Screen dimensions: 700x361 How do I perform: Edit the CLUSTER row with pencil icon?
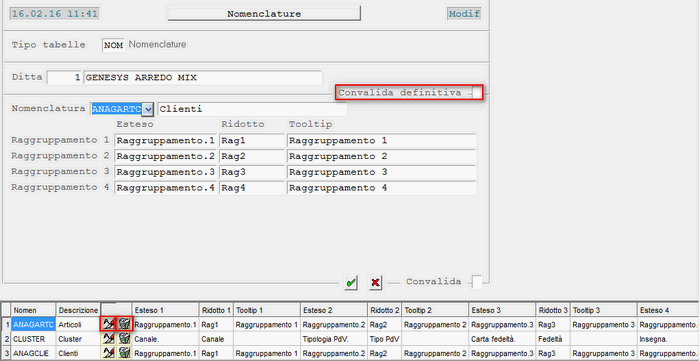coord(108,339)
